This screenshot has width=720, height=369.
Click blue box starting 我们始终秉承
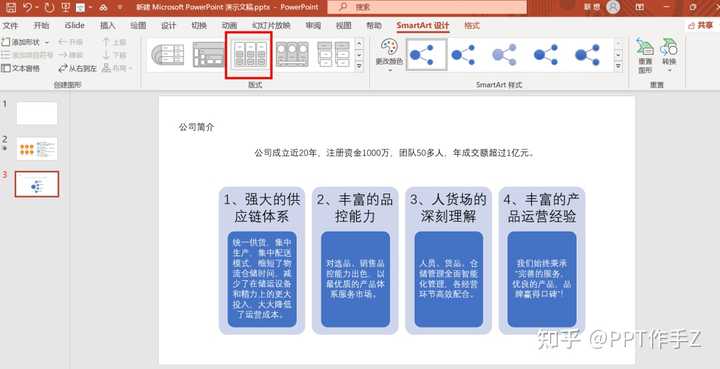[x=542, y=279]
